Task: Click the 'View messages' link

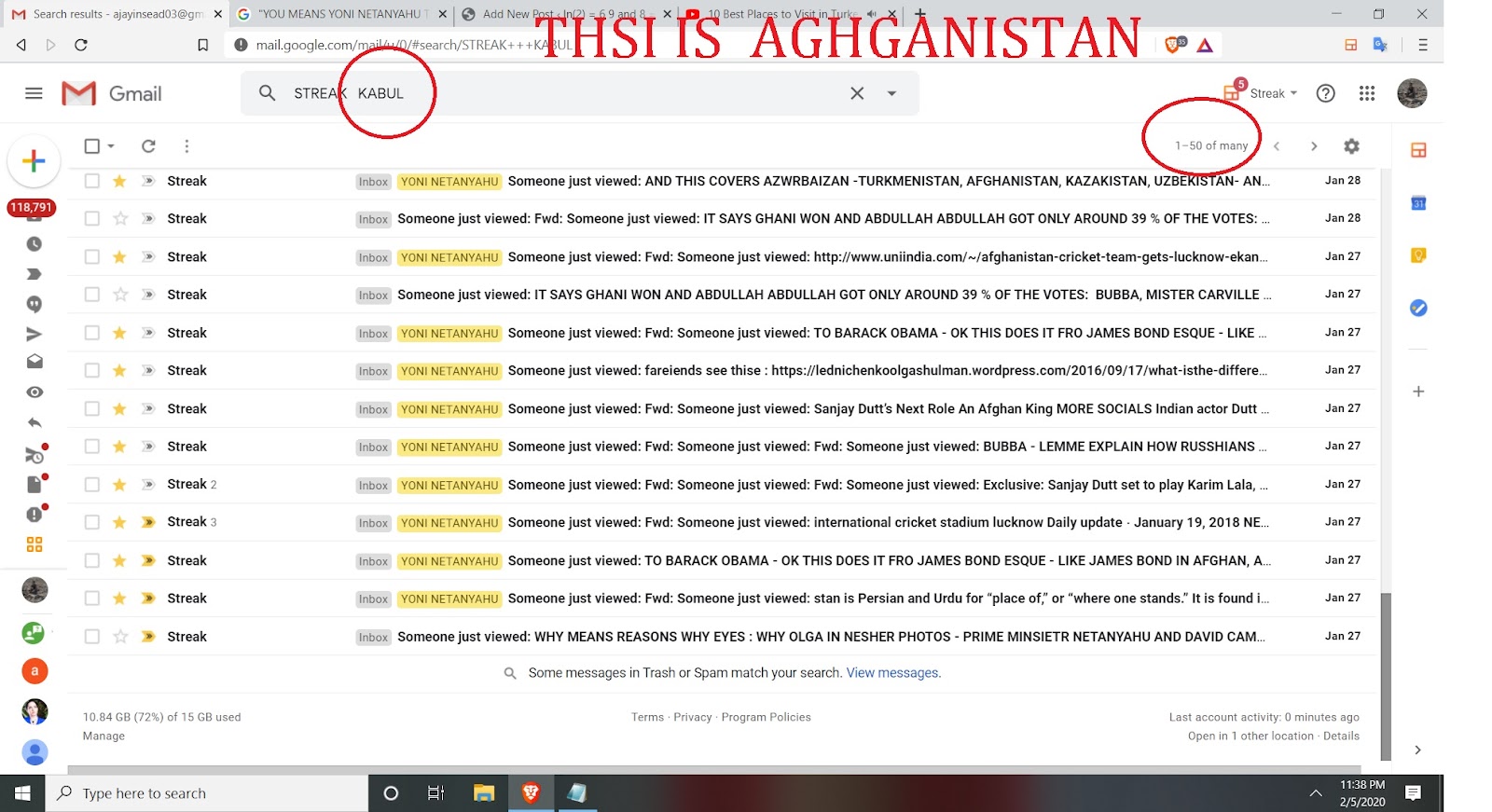Action: pyautogui.click(x=892, y=673)
